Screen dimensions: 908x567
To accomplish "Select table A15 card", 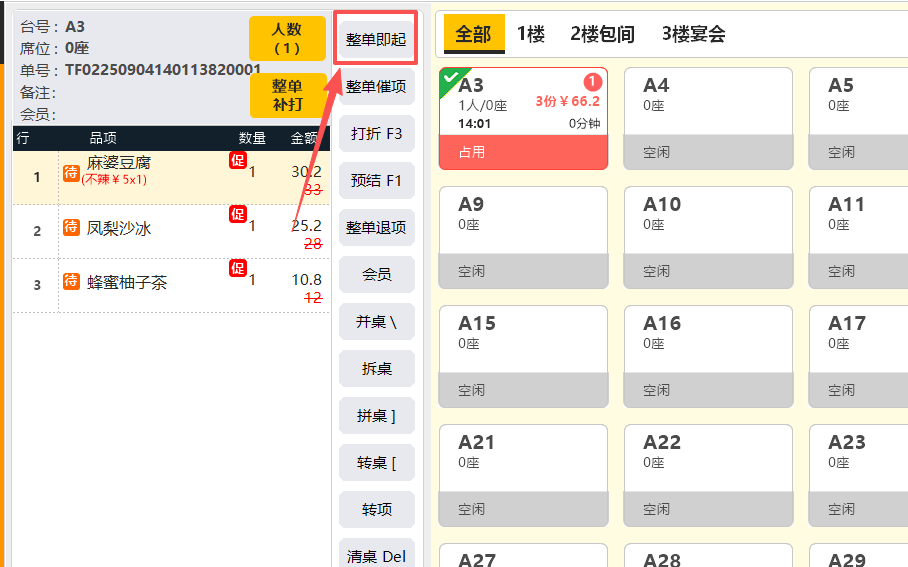I will tap(523, 357).
